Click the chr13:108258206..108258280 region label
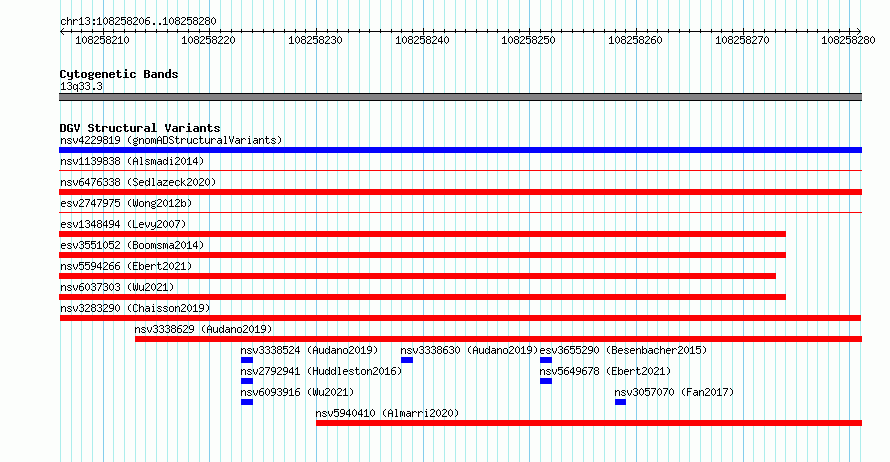 tap(138, 21)
